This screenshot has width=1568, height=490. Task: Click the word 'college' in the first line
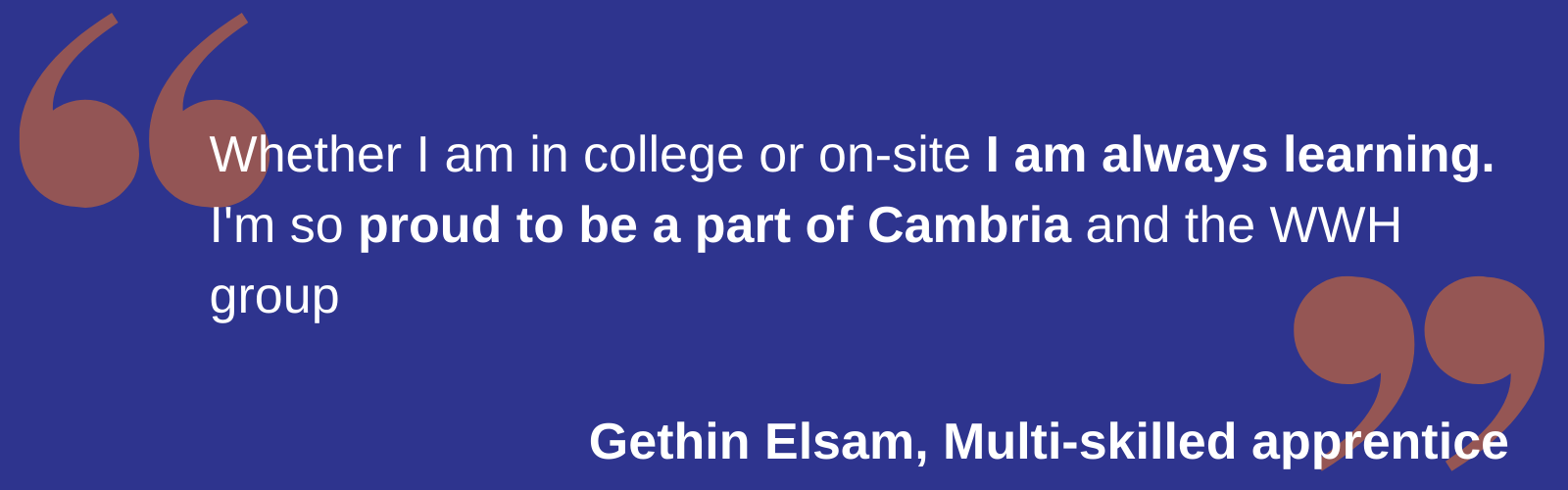663,157
